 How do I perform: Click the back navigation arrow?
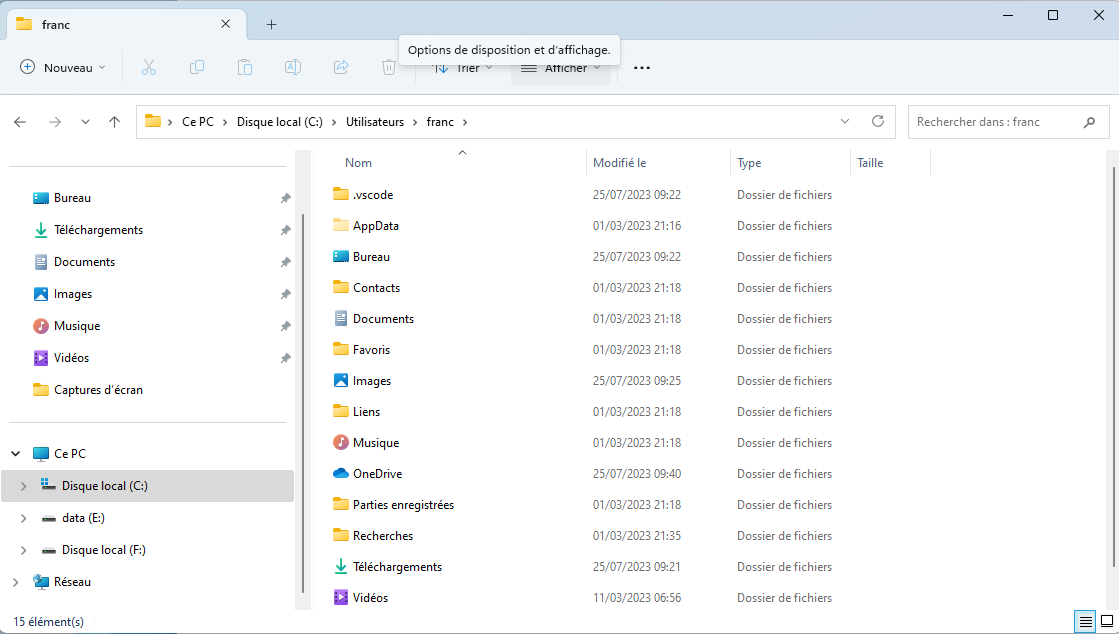click(20, 122)
